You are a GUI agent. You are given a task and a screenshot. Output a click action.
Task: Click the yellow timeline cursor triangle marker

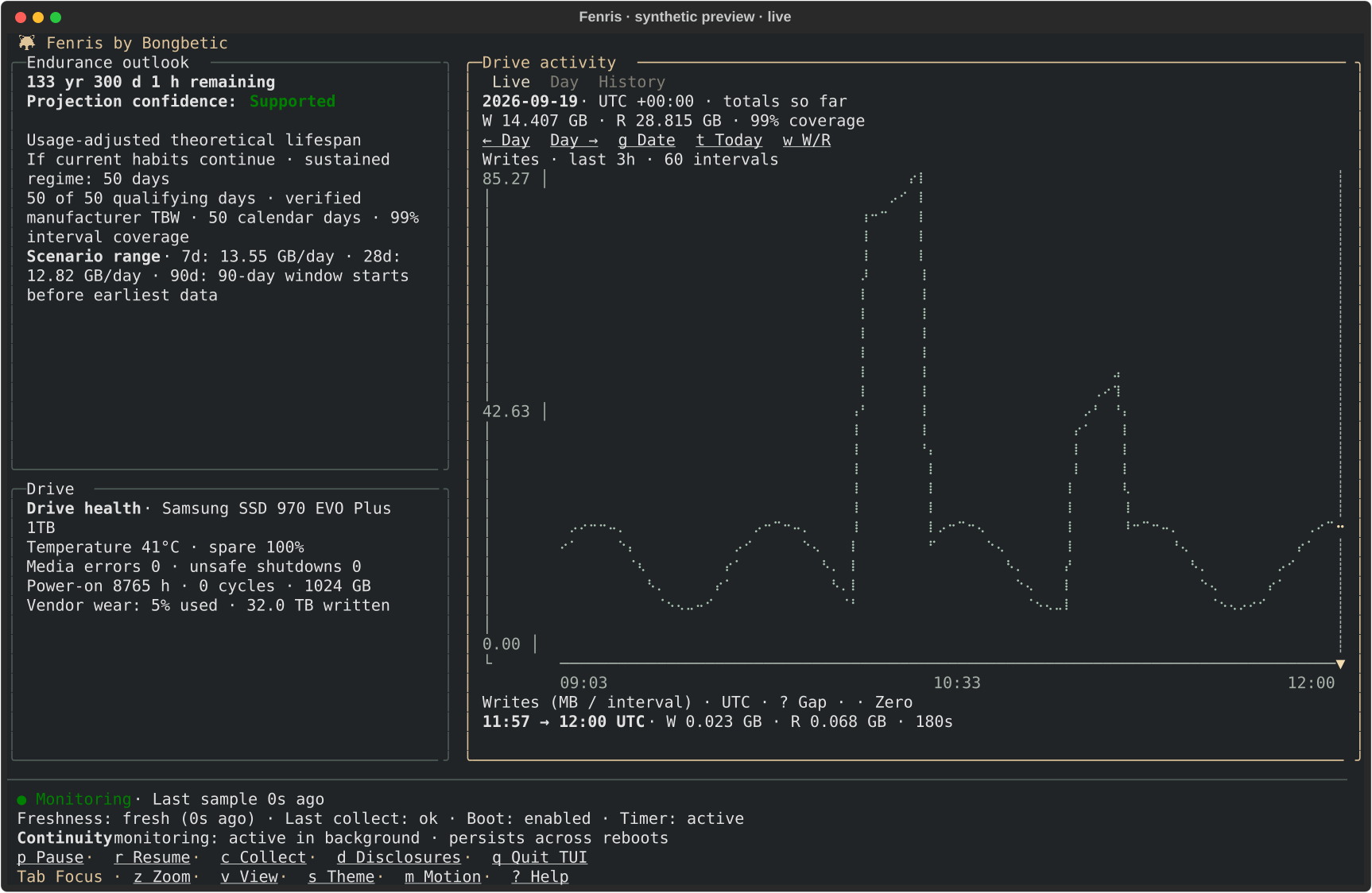[x=1340, y=663]
